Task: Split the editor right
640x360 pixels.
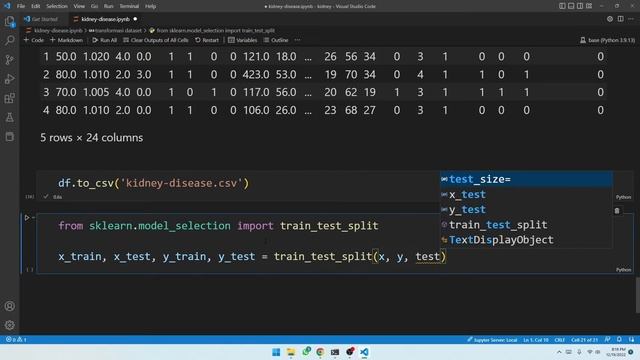Action: pyautogui.click(x=620, y=19)
